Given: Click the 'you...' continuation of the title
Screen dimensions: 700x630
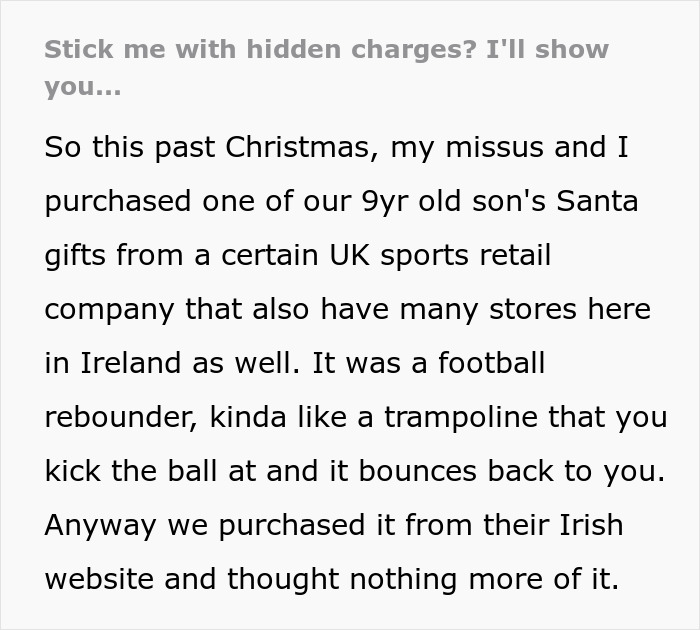Looking at the screenshot, I should 83,87.
